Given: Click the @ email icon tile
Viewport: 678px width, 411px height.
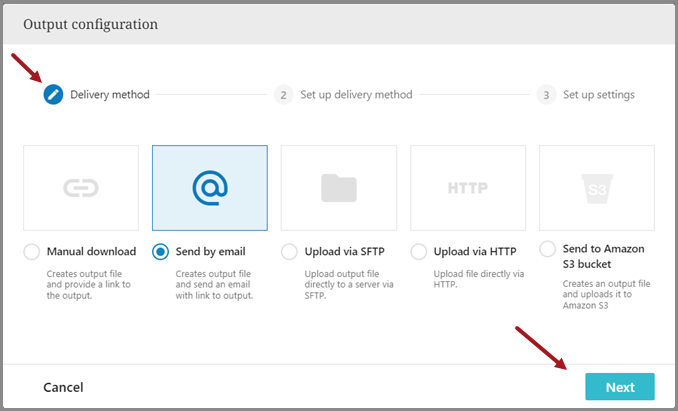Looking at the screenshot, I should click(210, 187).
